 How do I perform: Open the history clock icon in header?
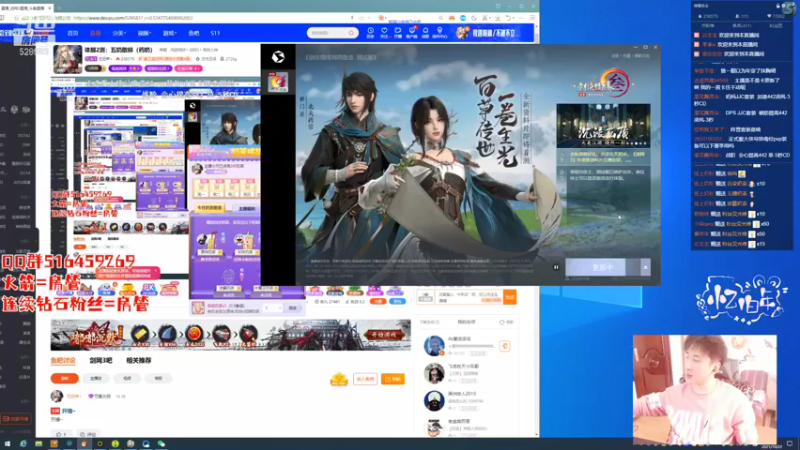(370, 33)
